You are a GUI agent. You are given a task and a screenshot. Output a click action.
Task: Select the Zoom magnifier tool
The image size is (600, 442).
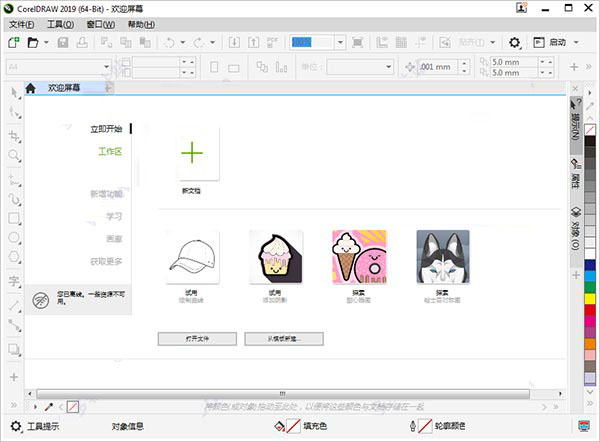tap(14, 156)
